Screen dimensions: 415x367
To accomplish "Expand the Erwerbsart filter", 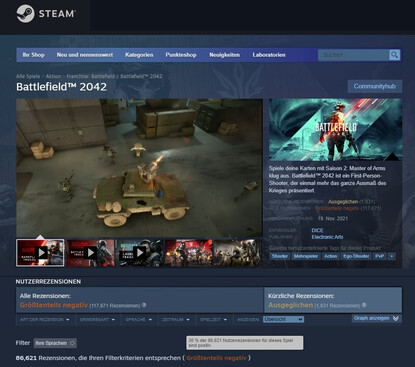I will click(97, 319).
